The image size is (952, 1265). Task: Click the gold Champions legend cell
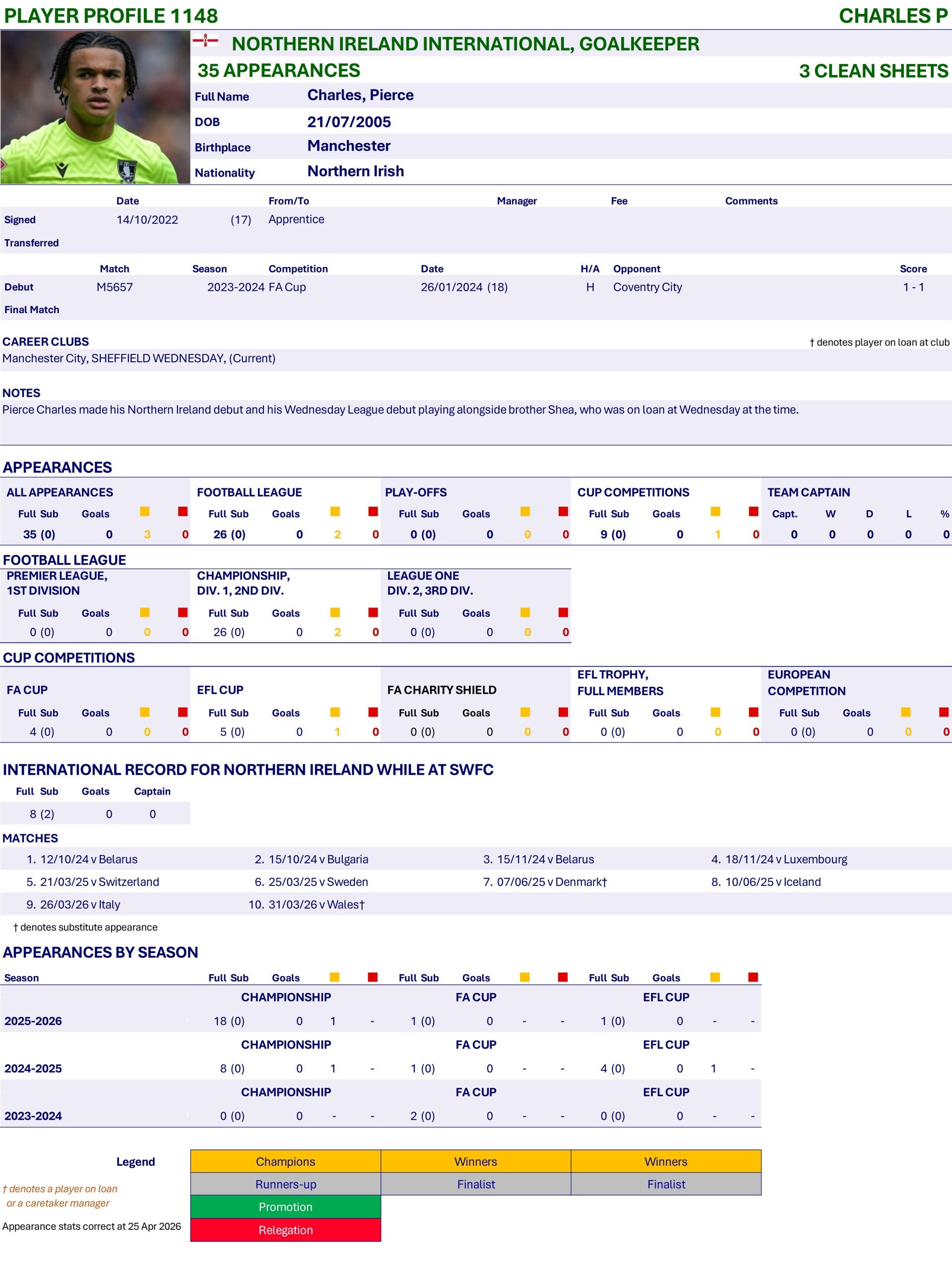point(285,1161)
